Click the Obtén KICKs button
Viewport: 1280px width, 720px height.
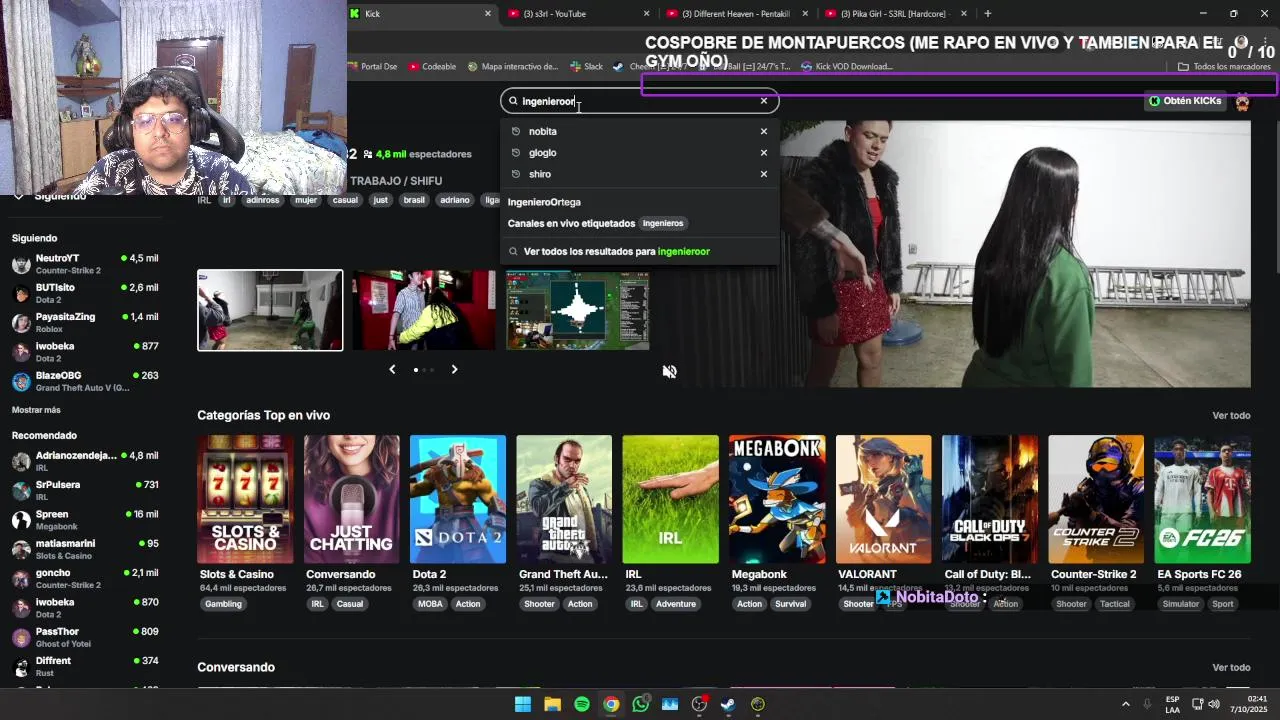point(1186,101)
